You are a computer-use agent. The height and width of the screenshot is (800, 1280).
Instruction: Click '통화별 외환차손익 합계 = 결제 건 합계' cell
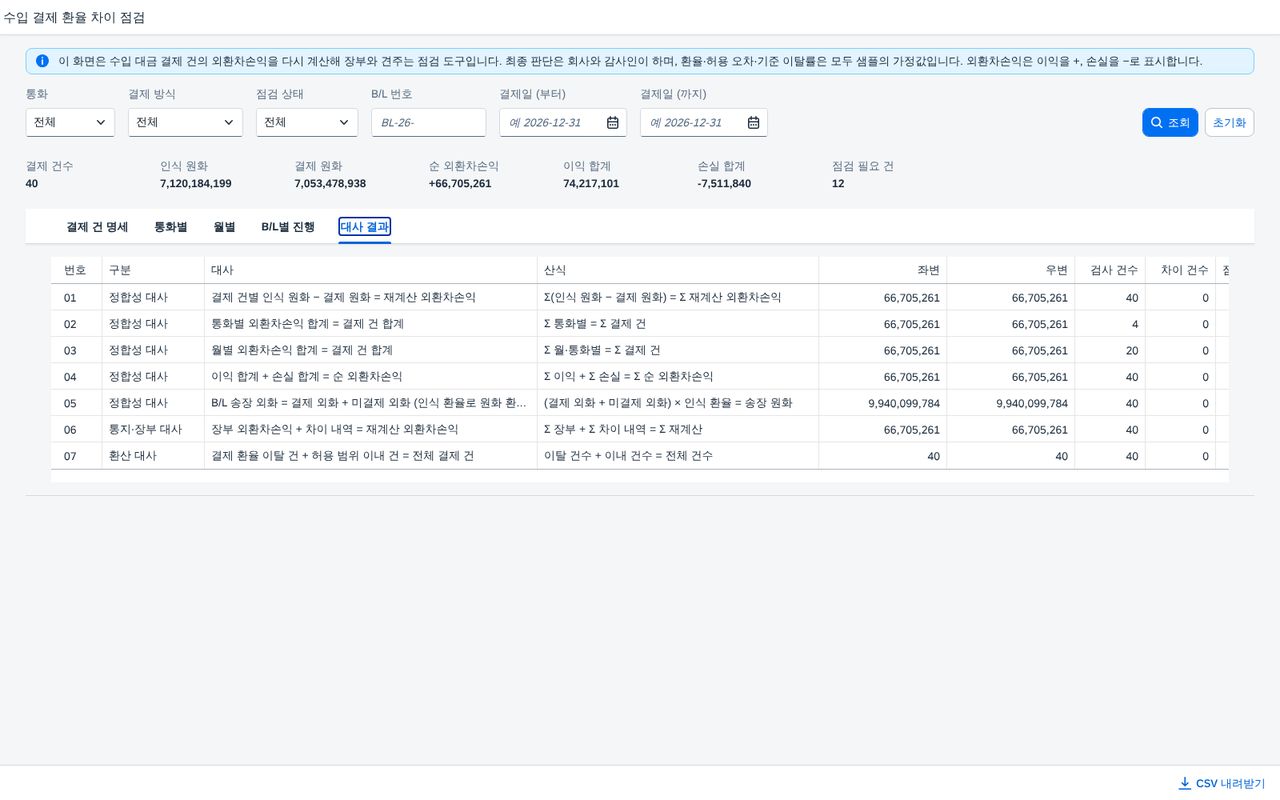tap(370, 324)
